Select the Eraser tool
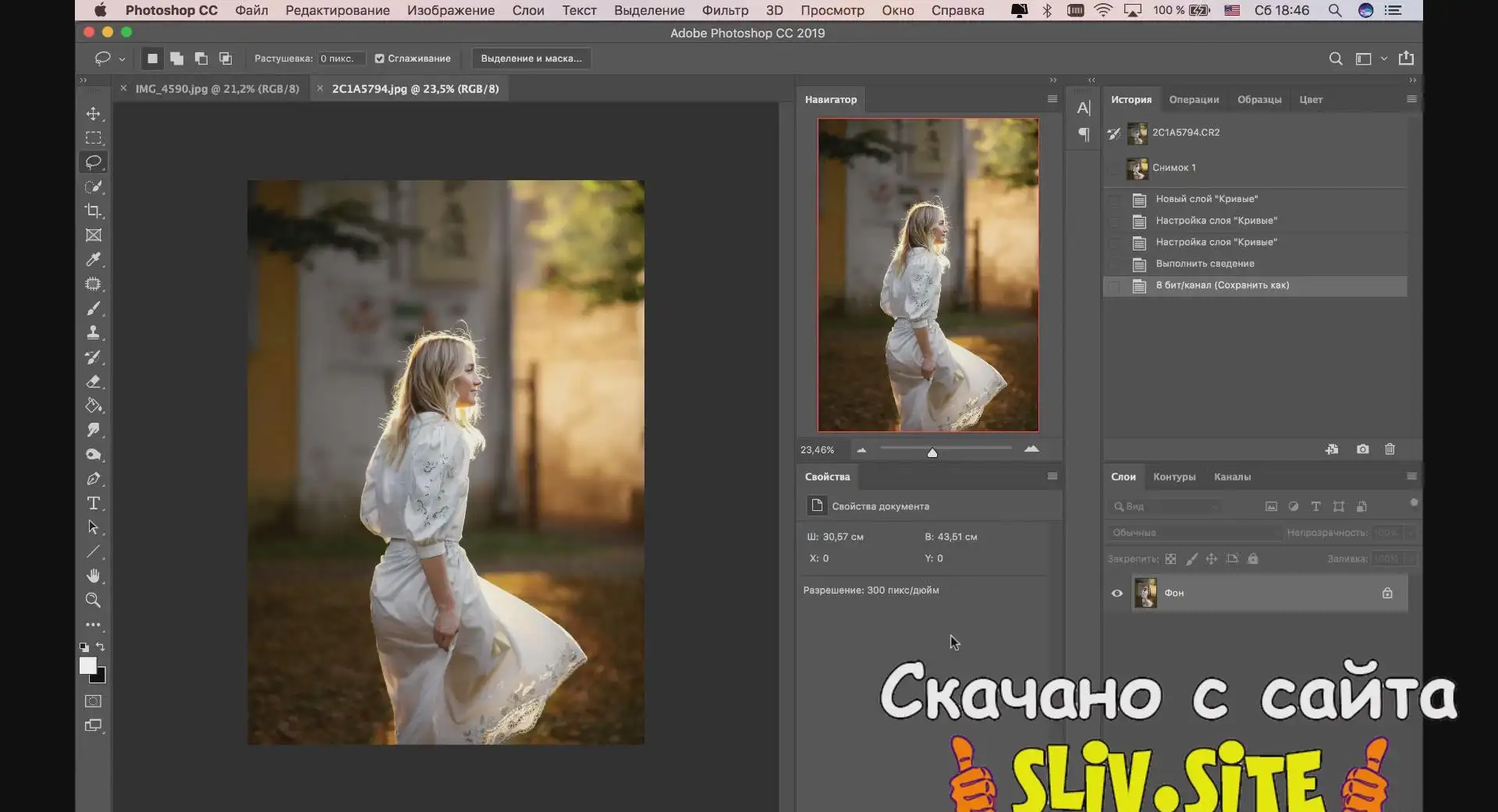The height and width of the screenshot is (812, 1498). (94, 381)
